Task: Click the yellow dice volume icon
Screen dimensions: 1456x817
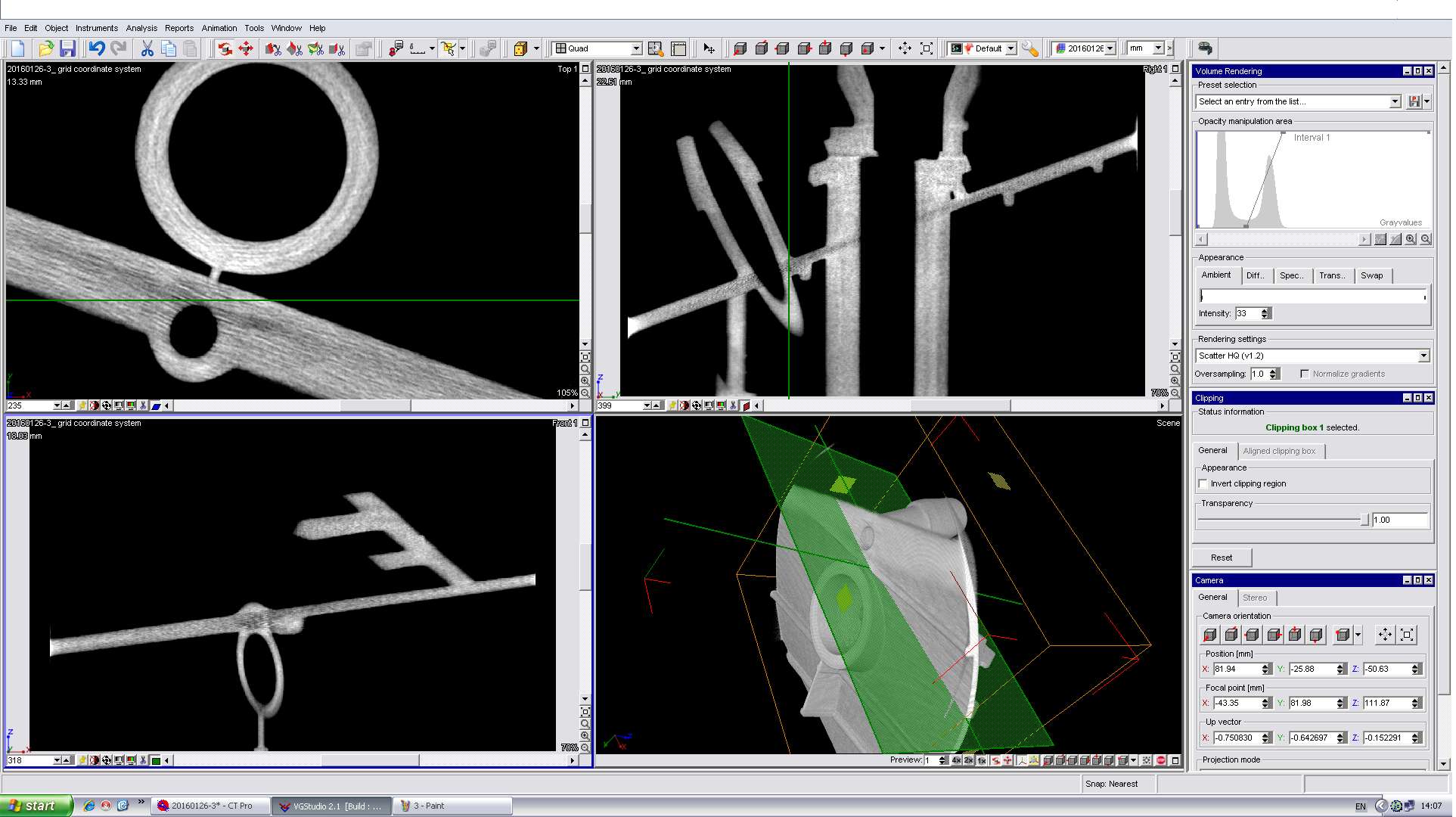Action: pos(520,48)
